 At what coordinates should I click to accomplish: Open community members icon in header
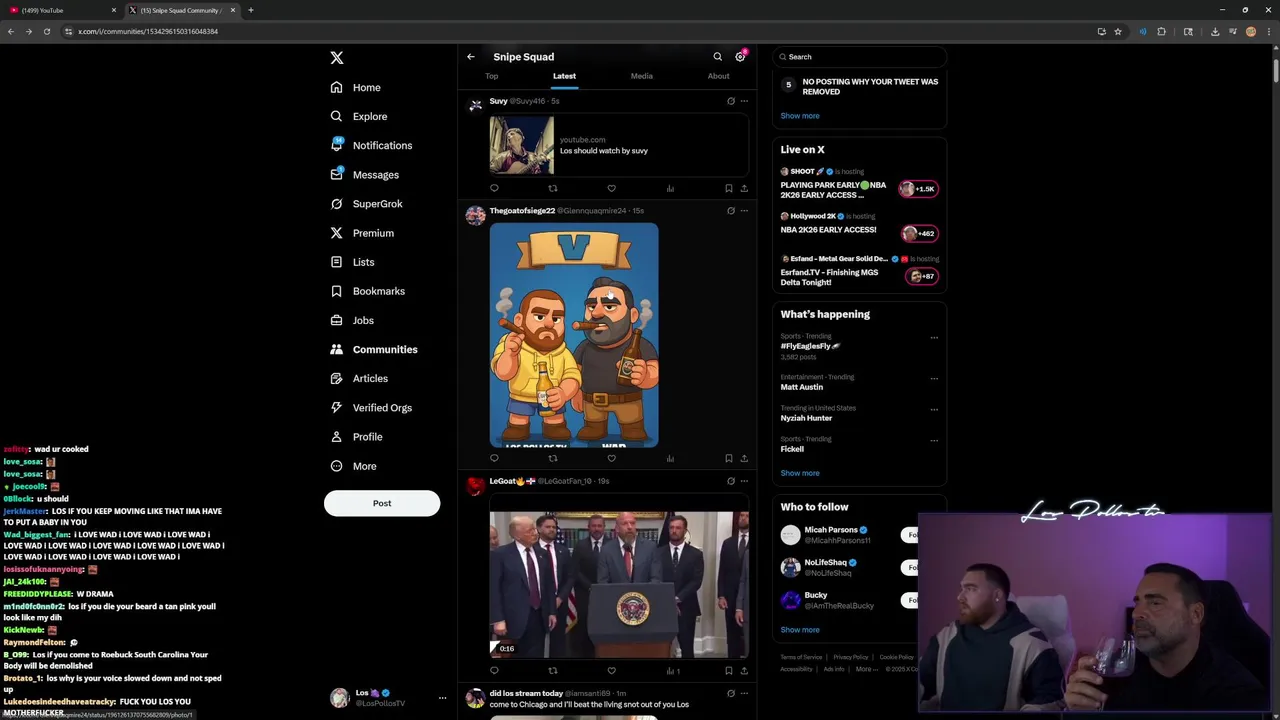click(740, 57)
